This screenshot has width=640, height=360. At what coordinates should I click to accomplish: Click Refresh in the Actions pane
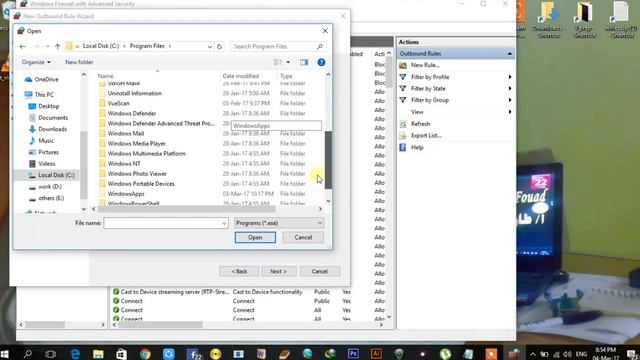click(x=420, y=124)
